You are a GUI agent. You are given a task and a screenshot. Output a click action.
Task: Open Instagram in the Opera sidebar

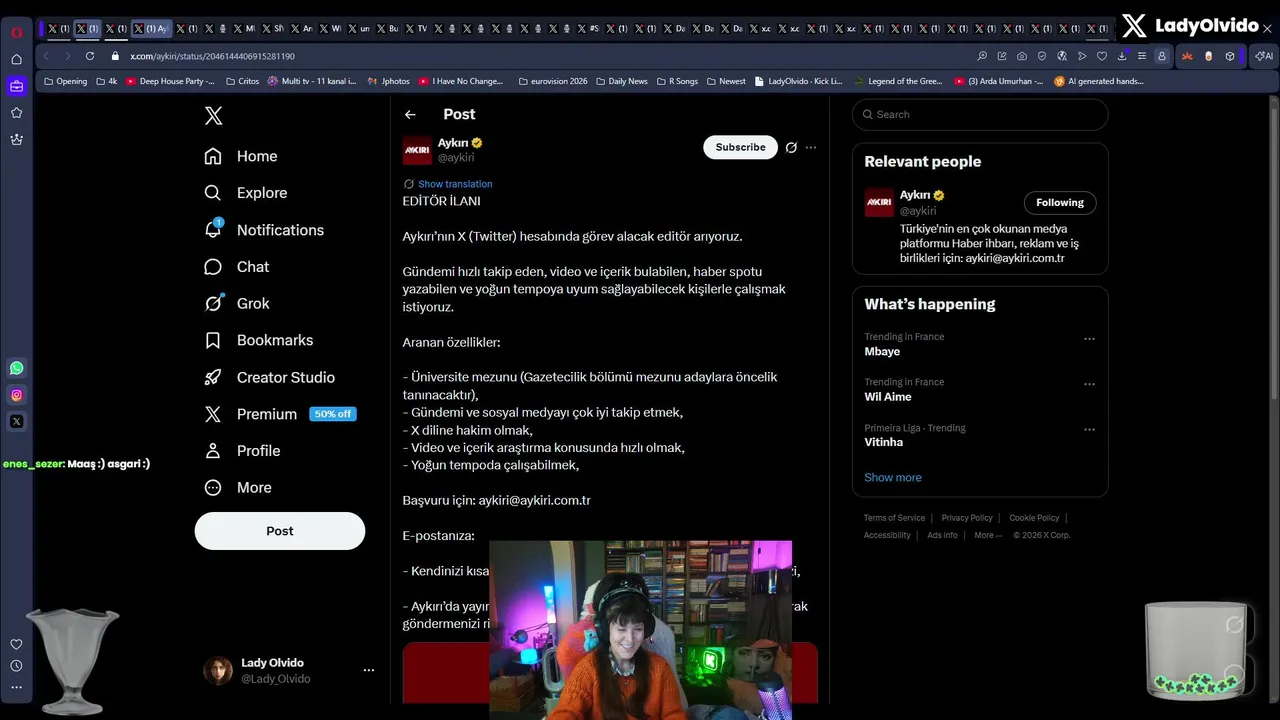[16, 395]
